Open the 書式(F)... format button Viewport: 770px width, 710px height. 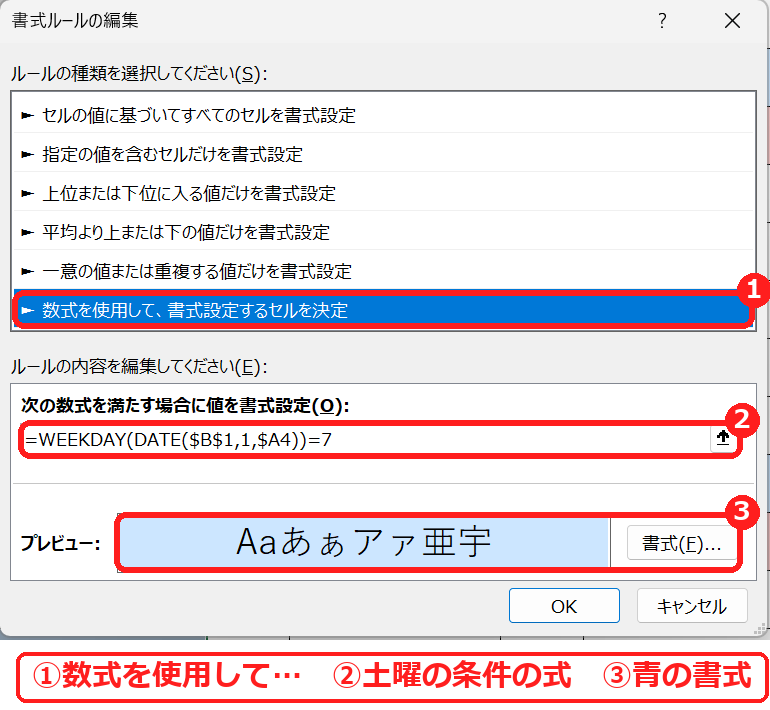coord(682,543)
